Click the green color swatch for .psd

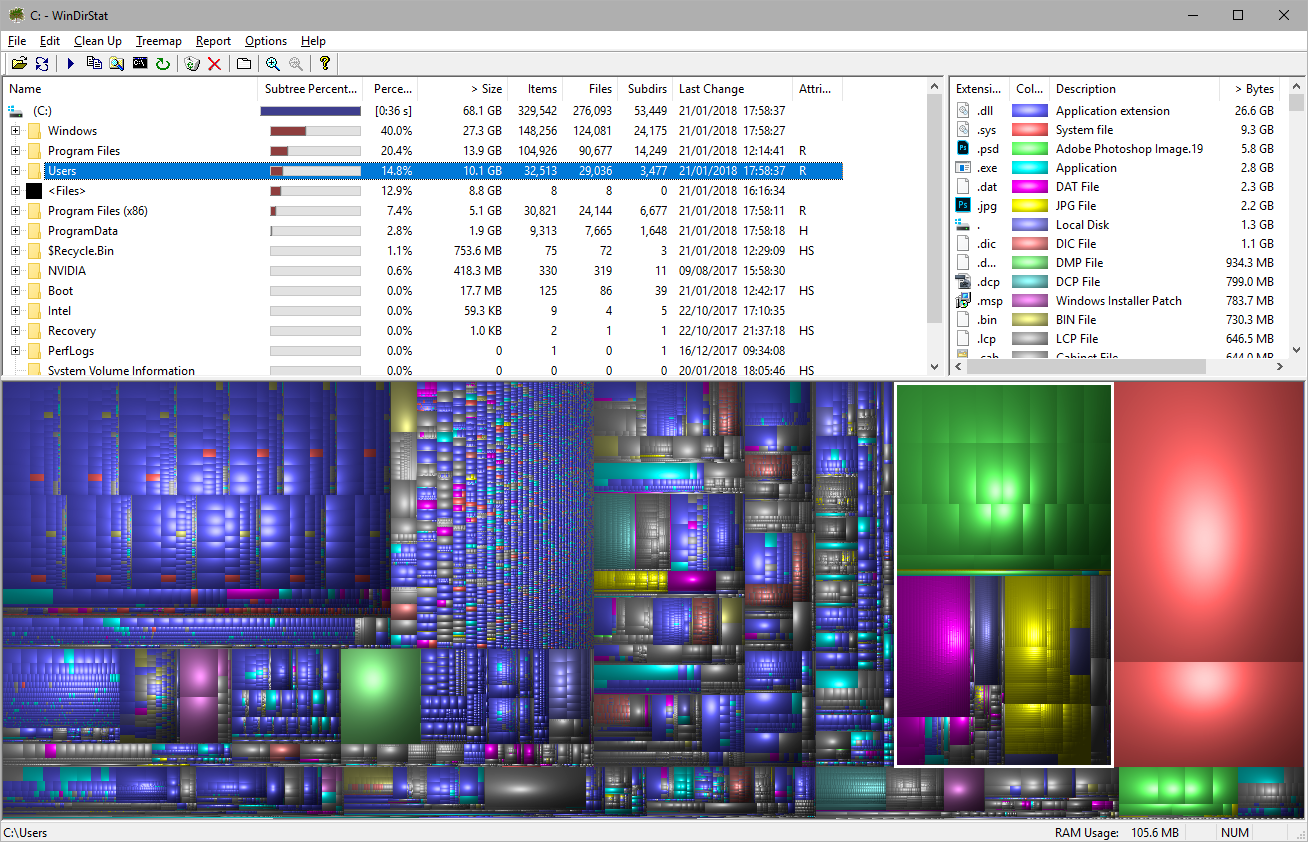[1030, 149]
